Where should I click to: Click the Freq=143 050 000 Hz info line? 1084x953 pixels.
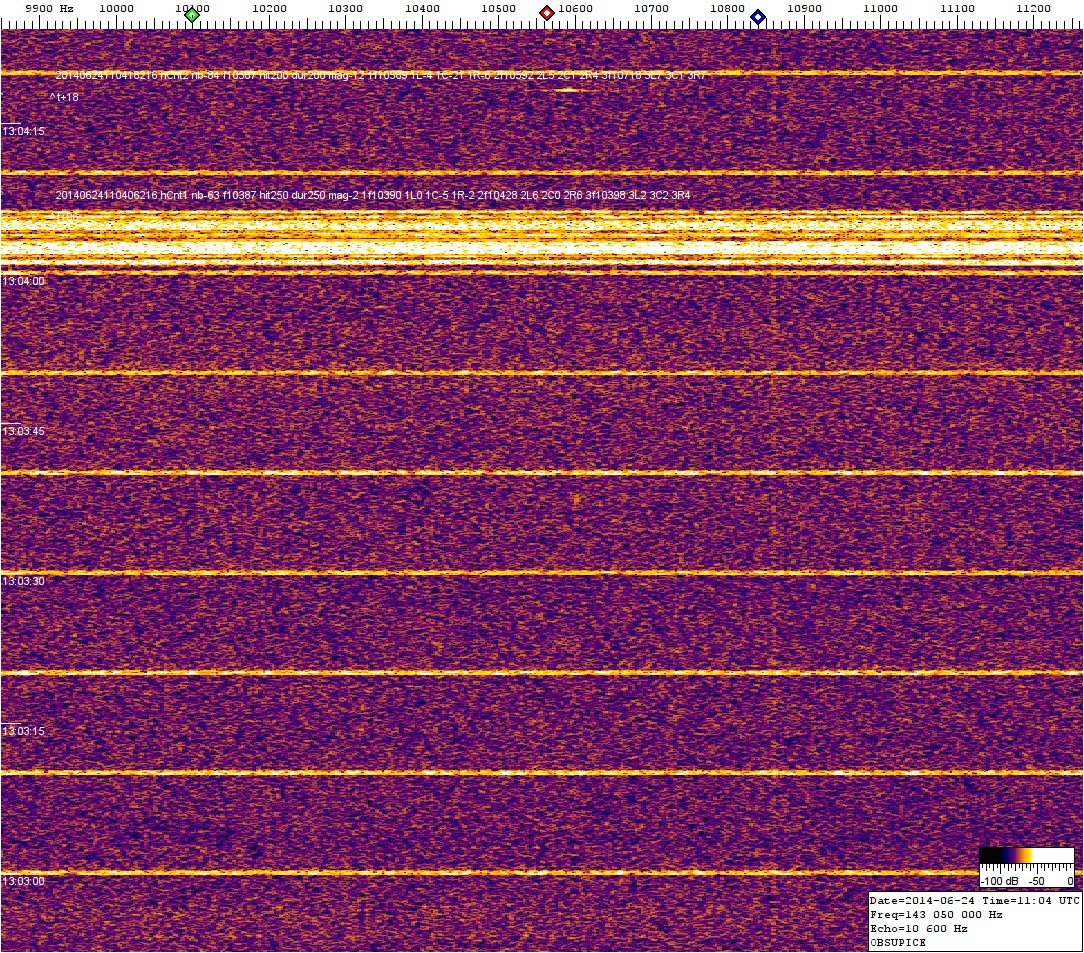coord(936,915)
